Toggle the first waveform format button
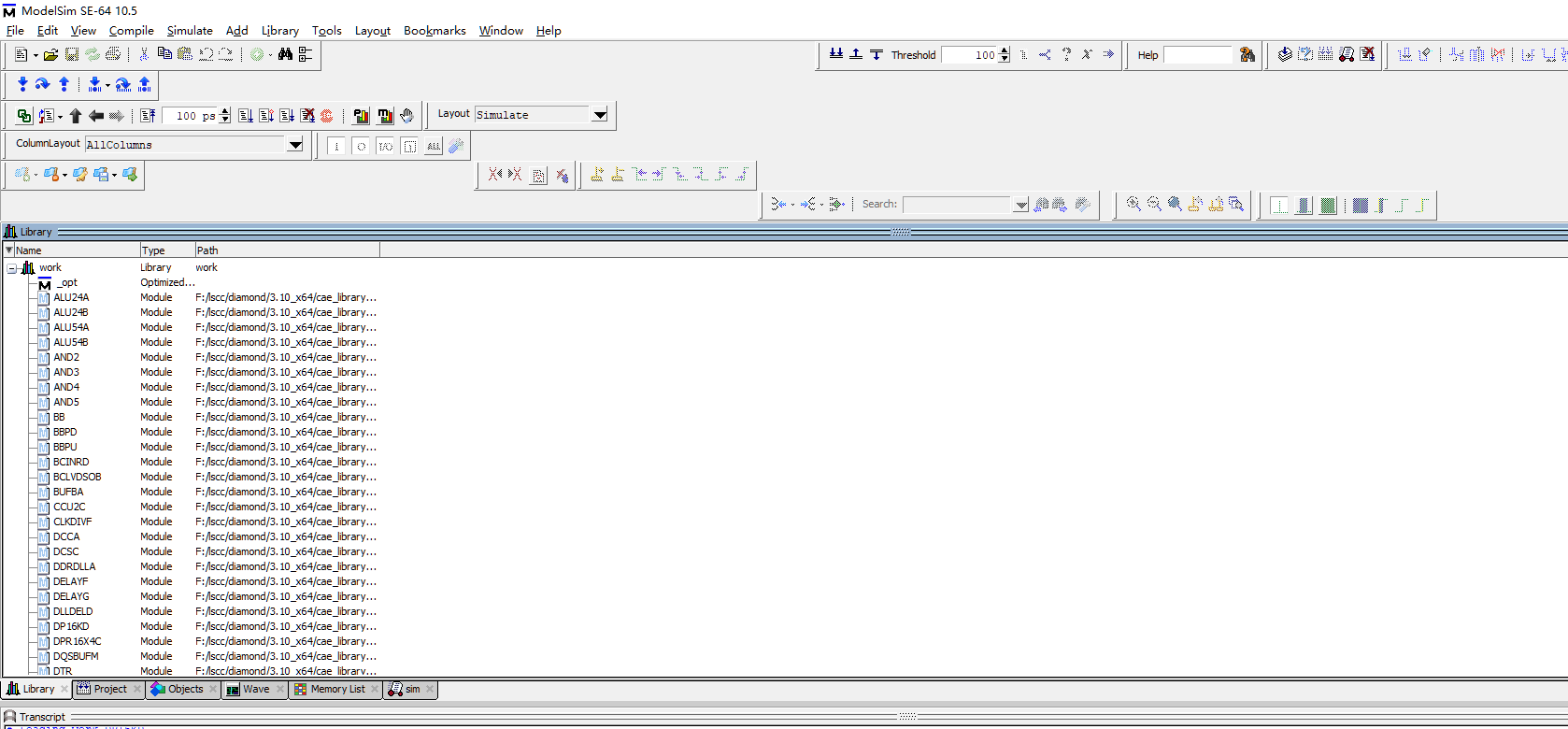 (1279, 206)
